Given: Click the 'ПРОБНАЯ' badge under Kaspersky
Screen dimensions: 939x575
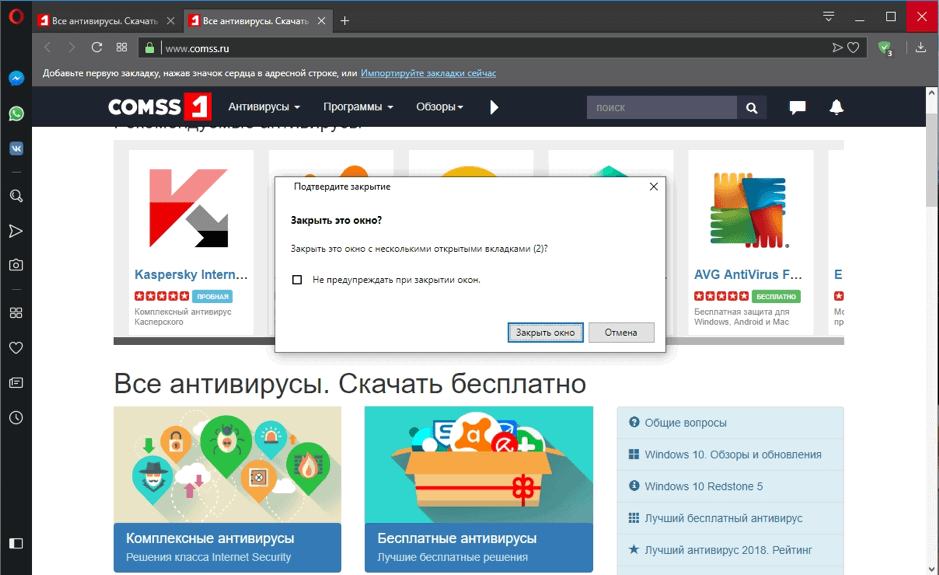Looking at the screenshot, I should coord(213,296).
